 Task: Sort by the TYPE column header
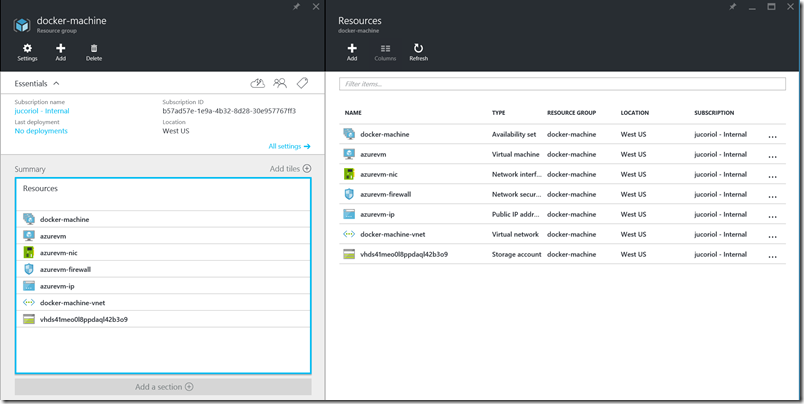tap(498, 113)
